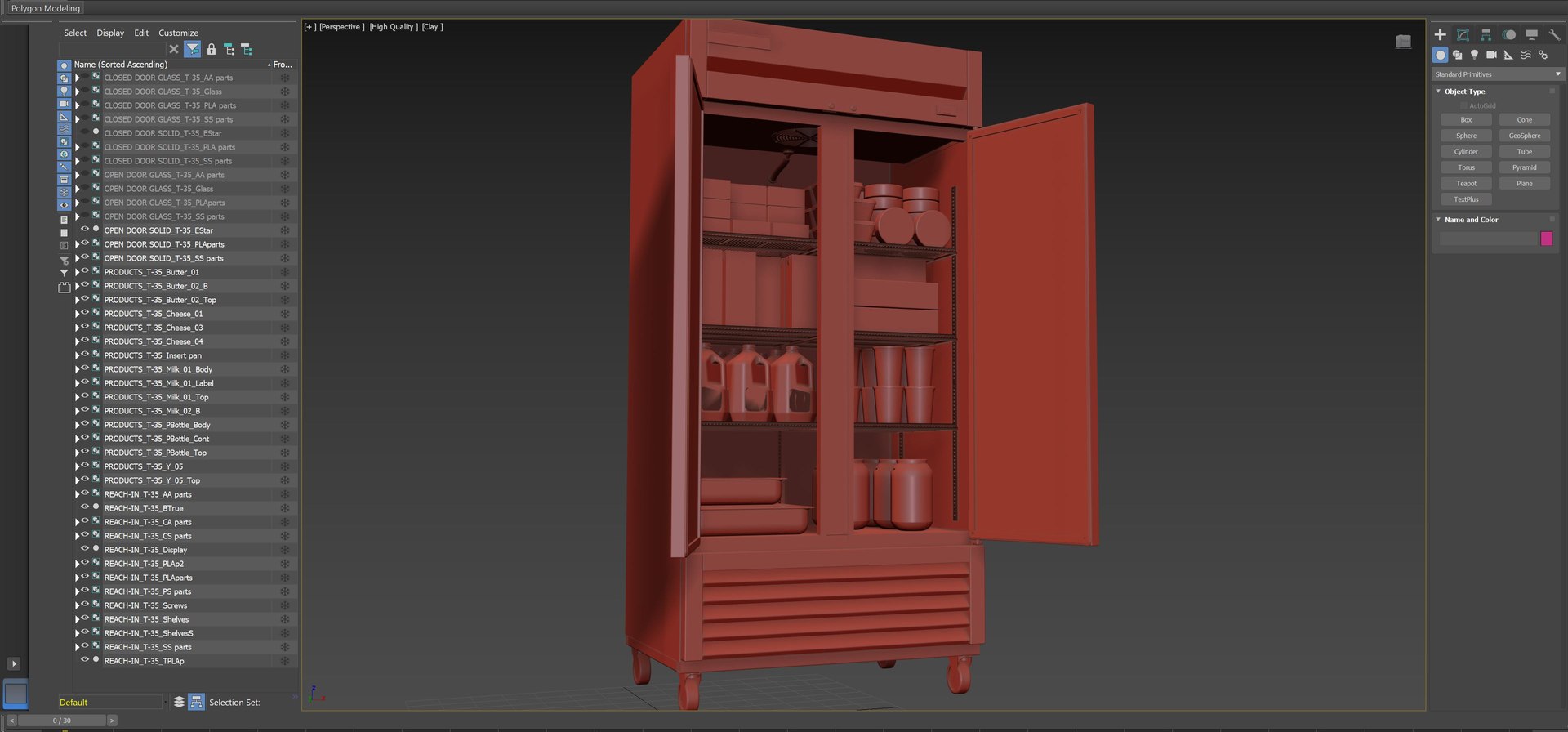The image size is (1568, 732).
Task: Open the Create tab in command panel
Action: pyautogui.click(x=1440, y=34)
